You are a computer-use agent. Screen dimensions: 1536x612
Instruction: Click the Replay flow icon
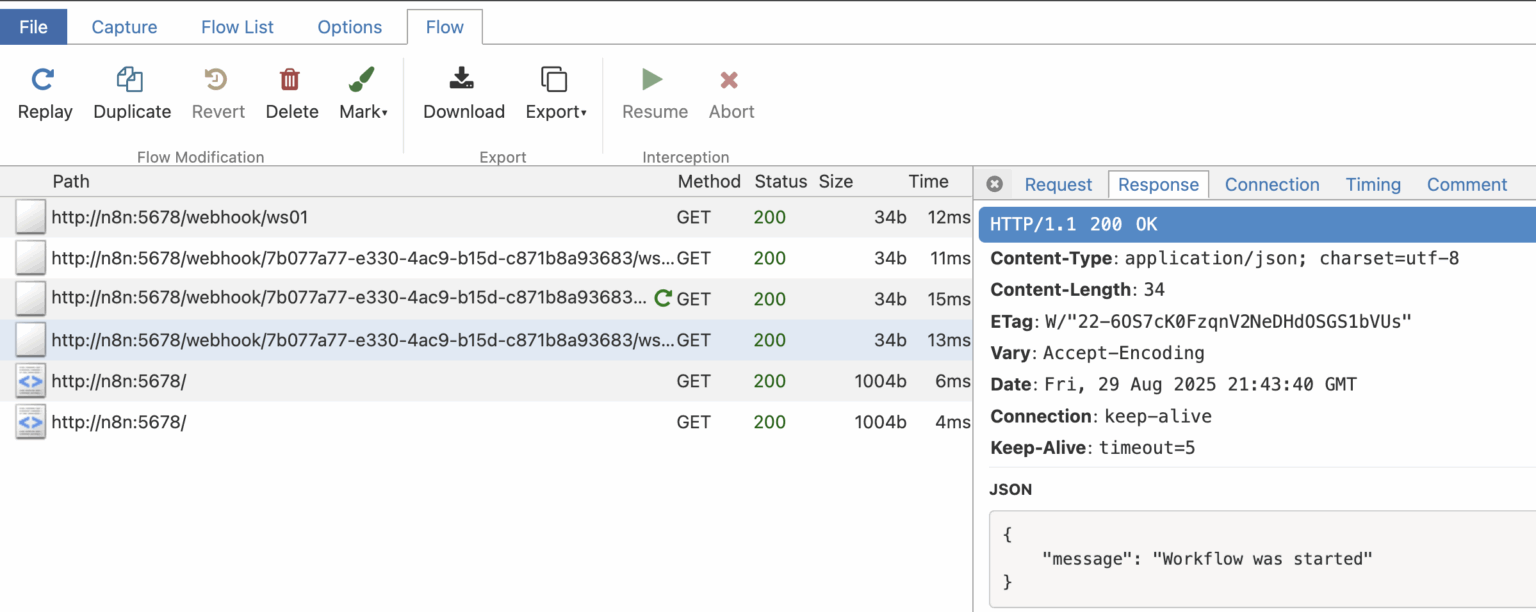click(x=44, y=80)
